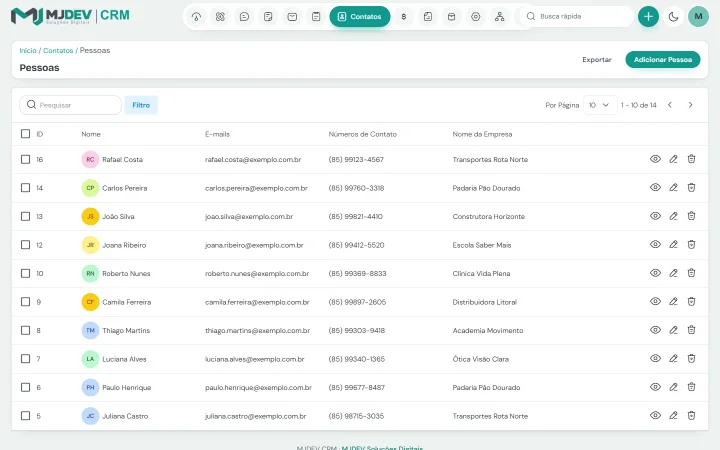View João Silva with the eye icon
The height and width of the screenshot is (450, 720).
(x=655, y=216)
